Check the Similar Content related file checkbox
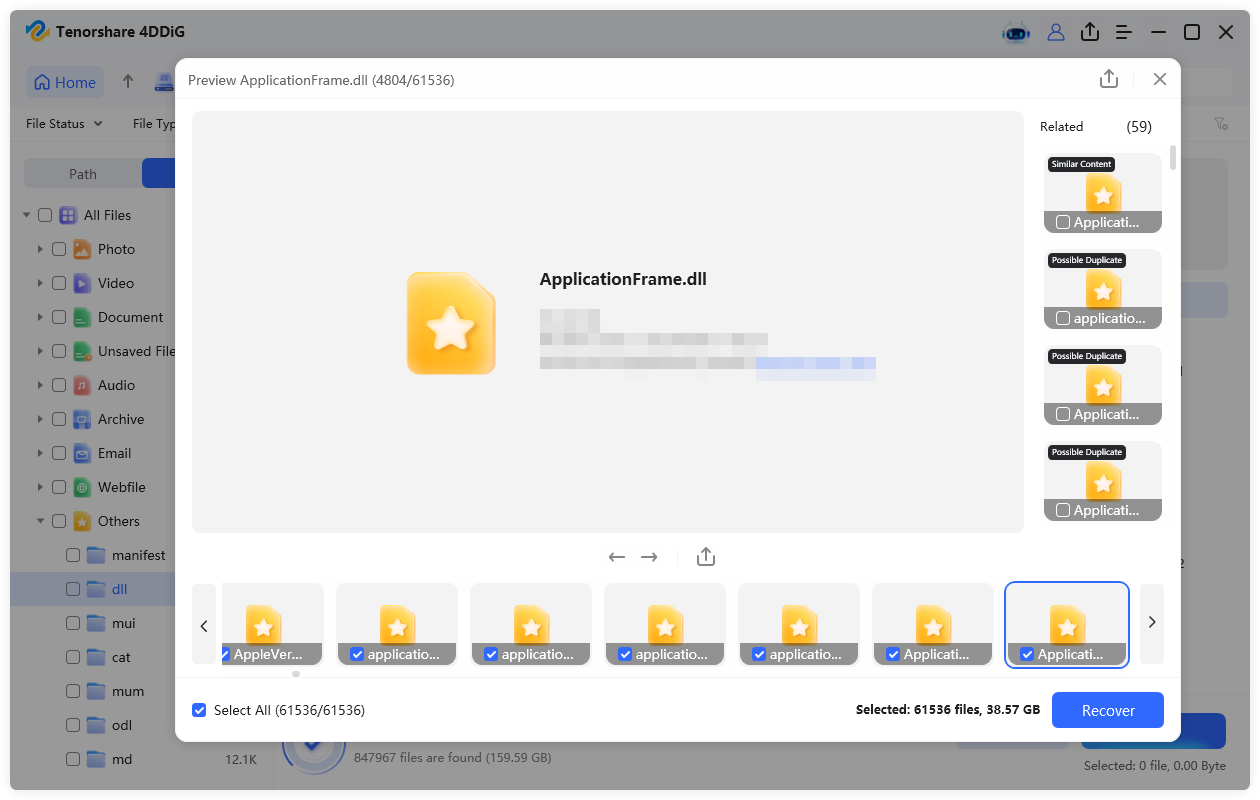This screenshot has width=1260, height=800. pyautogui.click(x=1062, y=222)
